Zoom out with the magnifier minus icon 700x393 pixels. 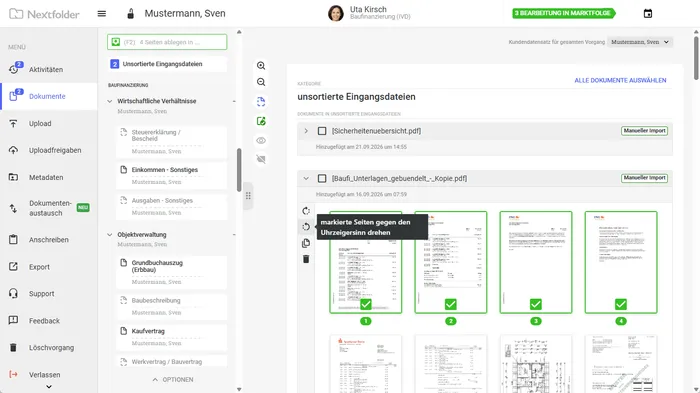pyautogui.click(x=261, y=82)
